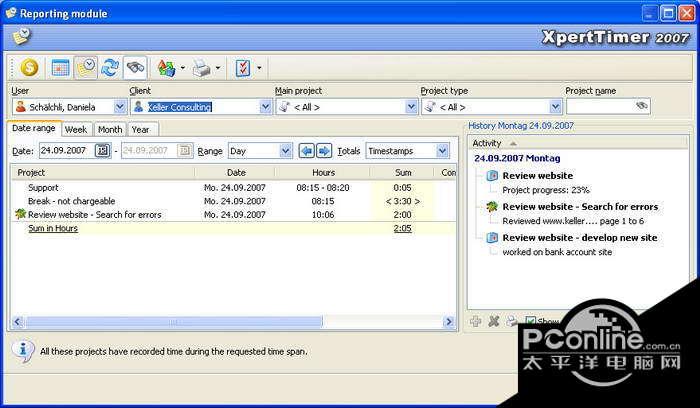Select 24.09.2007 Montag history heading
Screen dimensions: 700x408
click(x=517, y=158)
